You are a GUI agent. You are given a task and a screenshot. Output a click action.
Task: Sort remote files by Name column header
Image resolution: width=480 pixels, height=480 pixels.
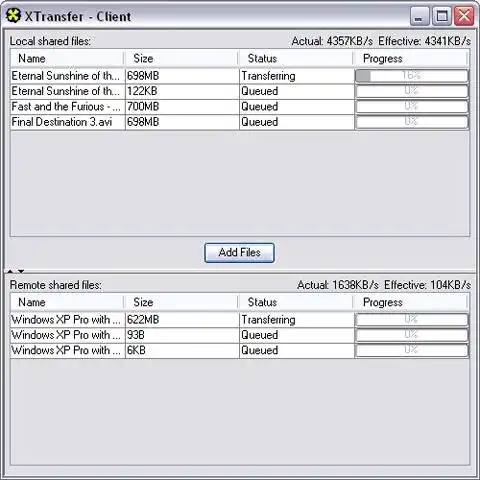tap(67, 302)
